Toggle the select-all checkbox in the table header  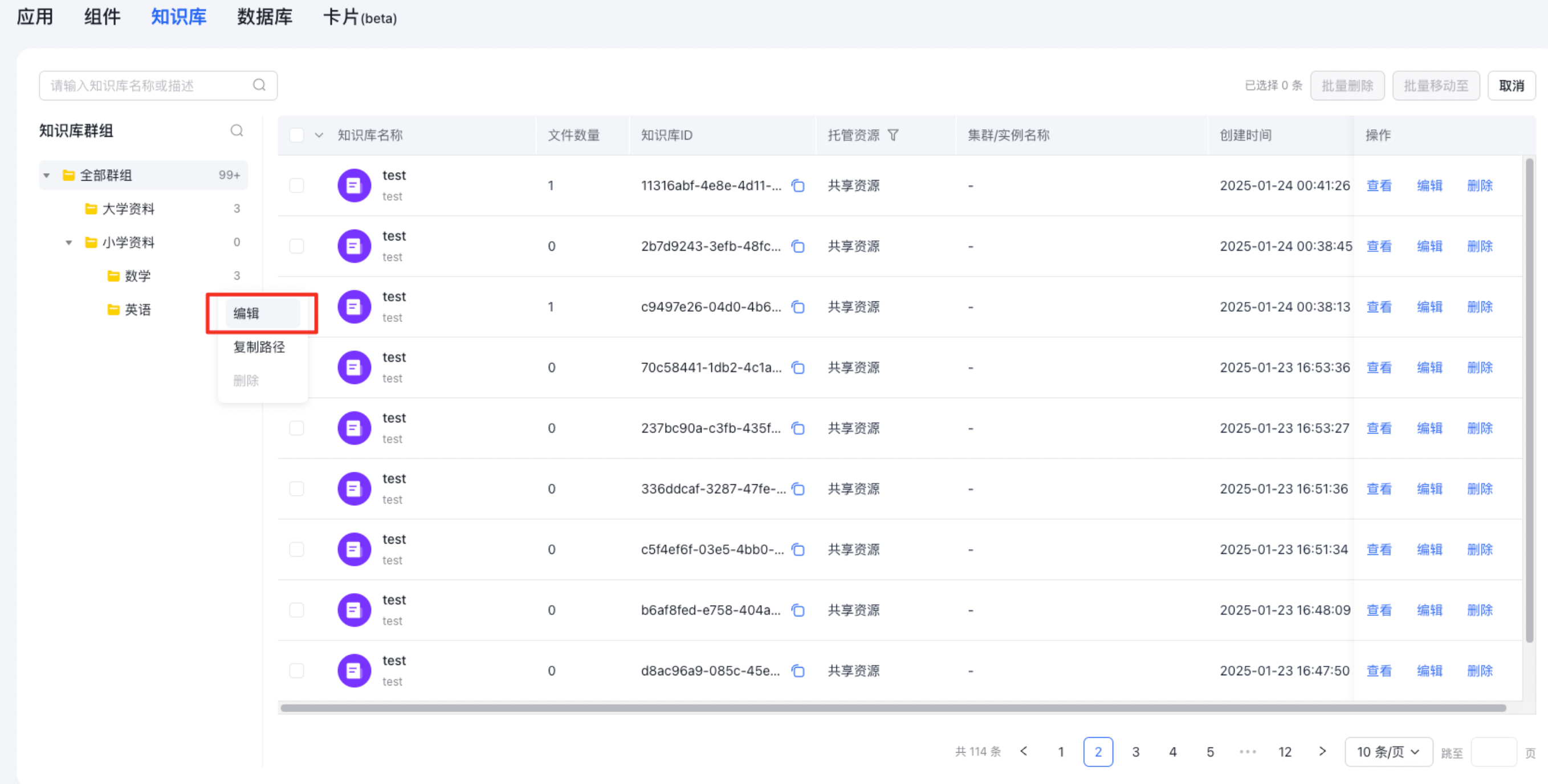pyautogui.click(x=297, y=135)
